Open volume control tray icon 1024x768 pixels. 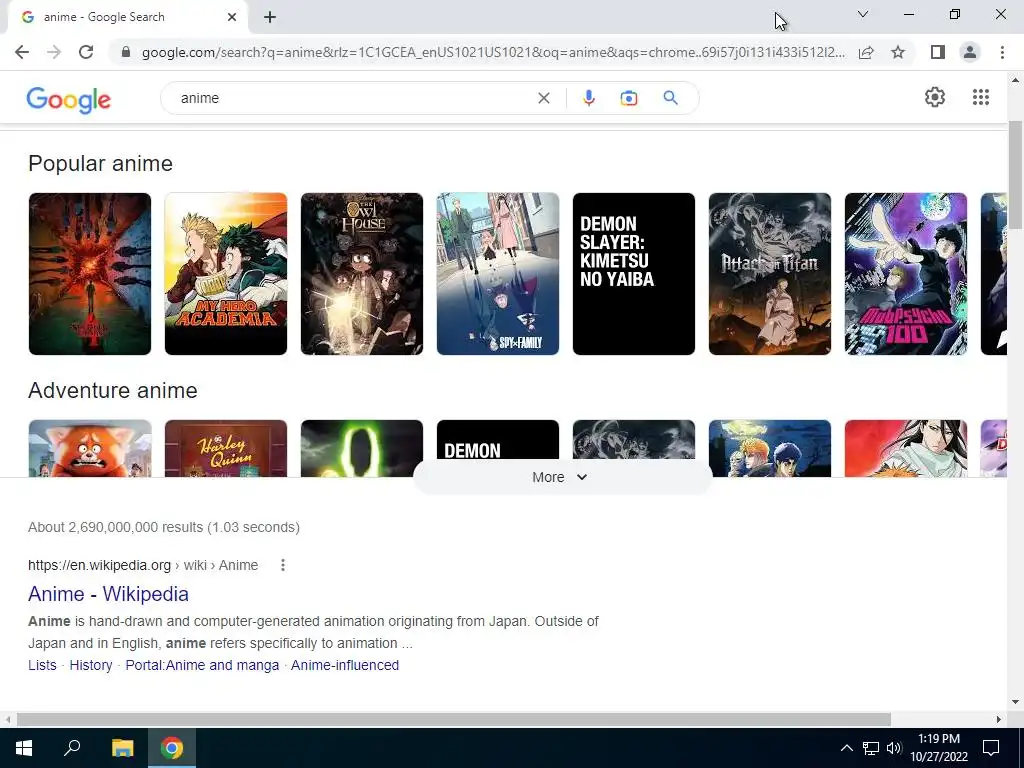pos(893,748)
